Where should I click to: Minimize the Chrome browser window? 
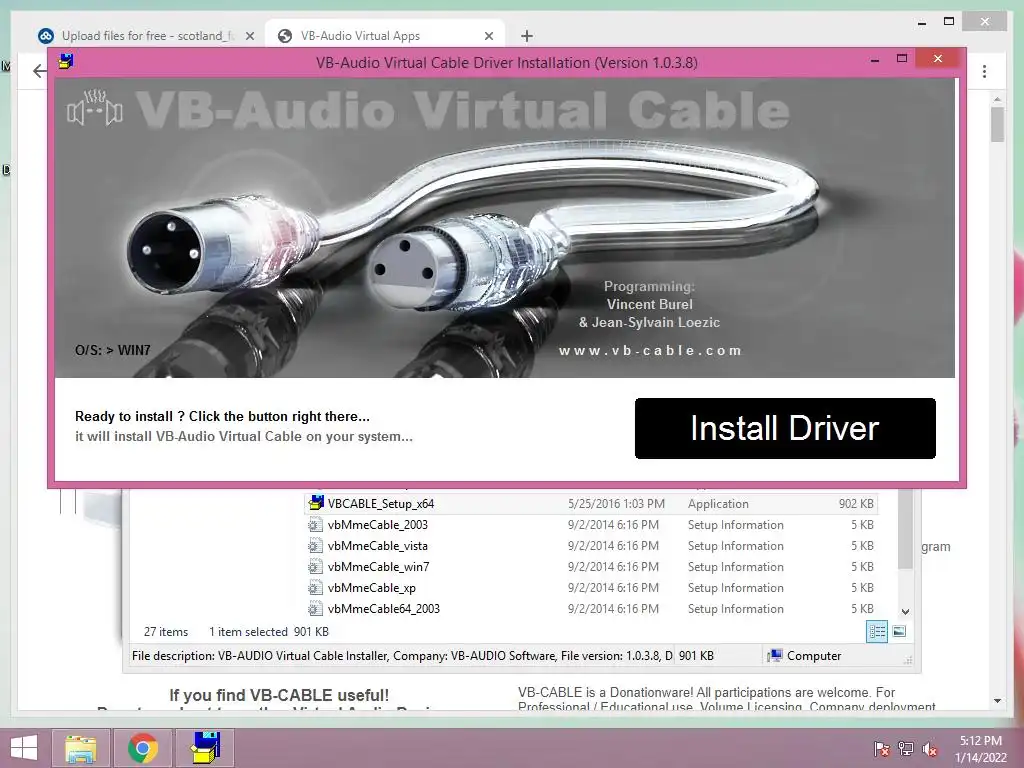[x=921, y=23]
